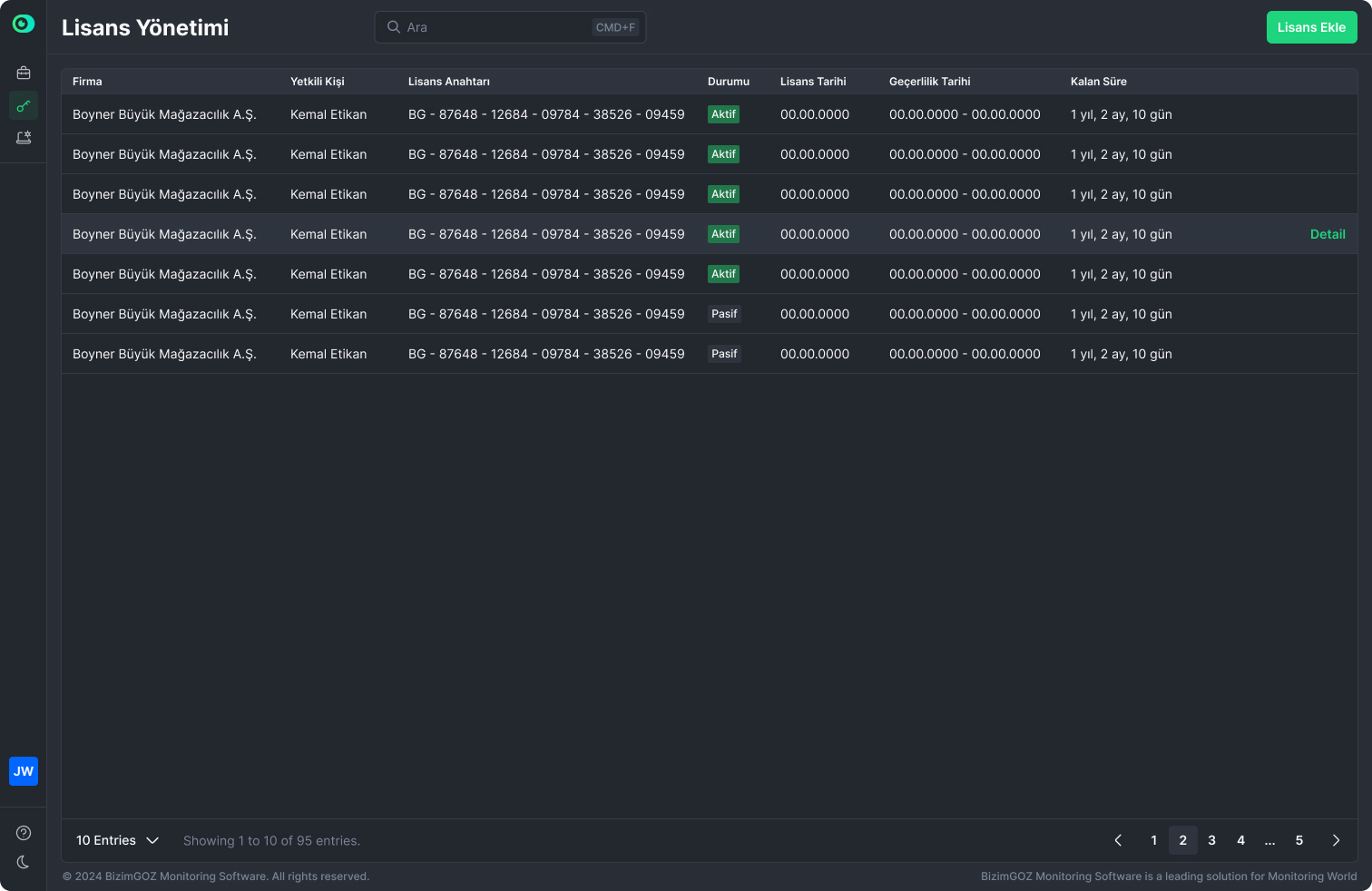
Task: Open Detail link in highlighted row
Action: tap(1328, 234)
